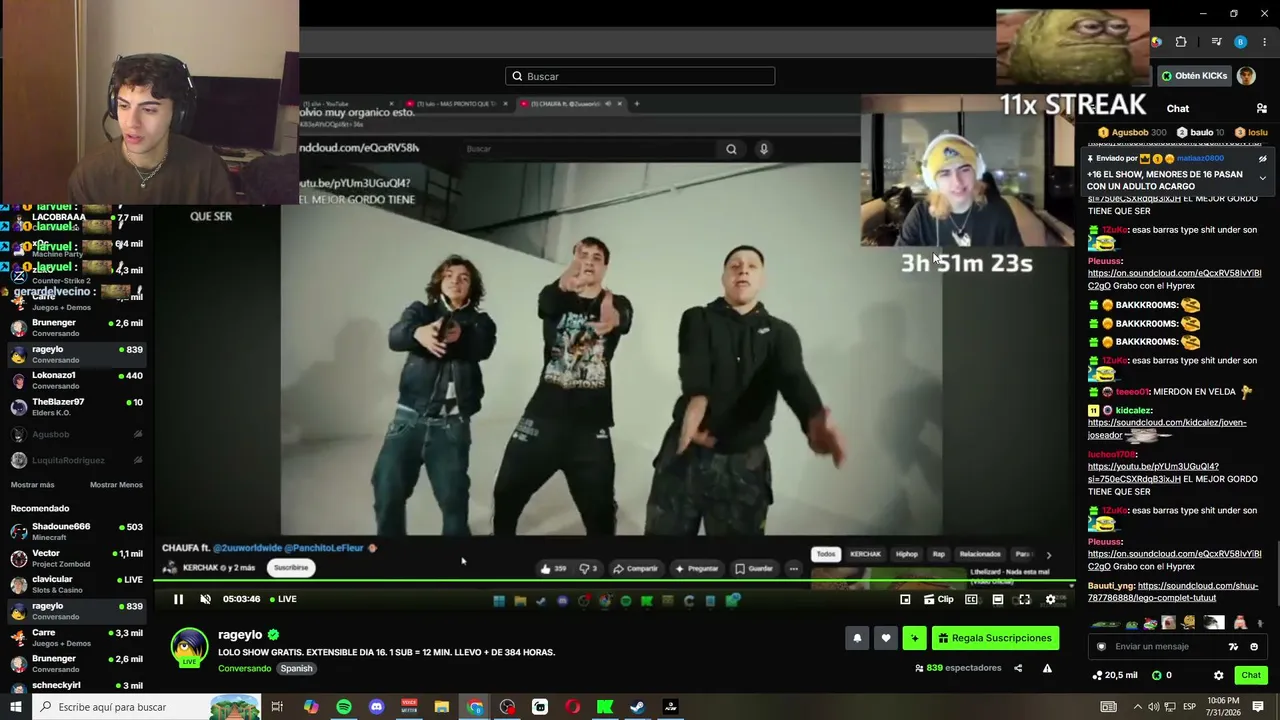Open offline channel Agusbob in sidebar
This screenshot has height=720, width=1280.
[76, 434]
